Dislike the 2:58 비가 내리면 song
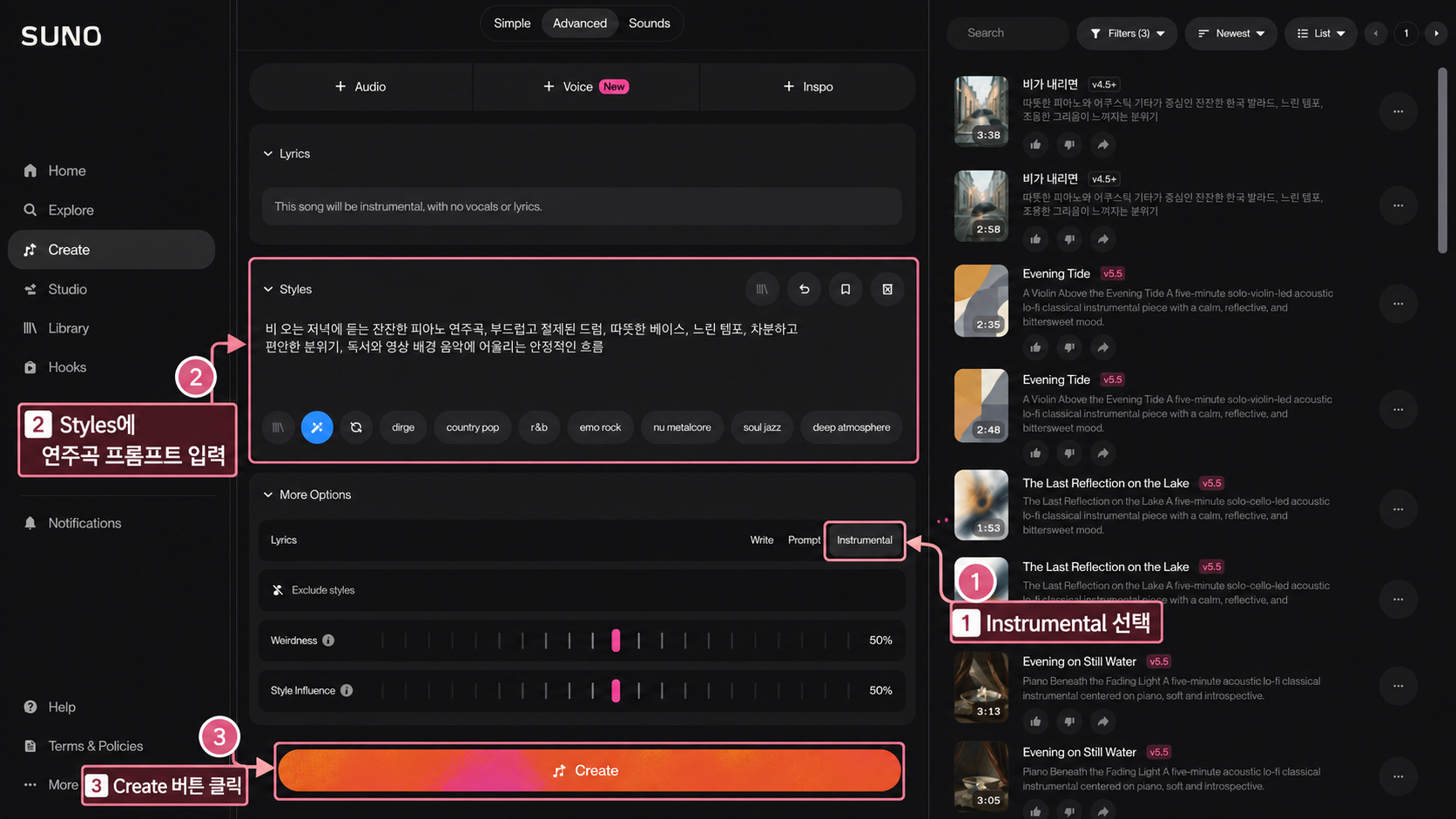 [1069, 239]
